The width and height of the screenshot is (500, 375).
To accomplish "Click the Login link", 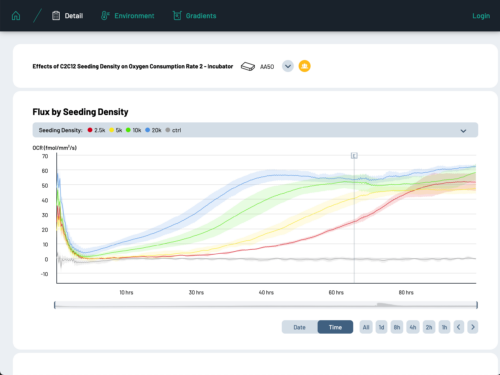I will [x=481, y=16].
